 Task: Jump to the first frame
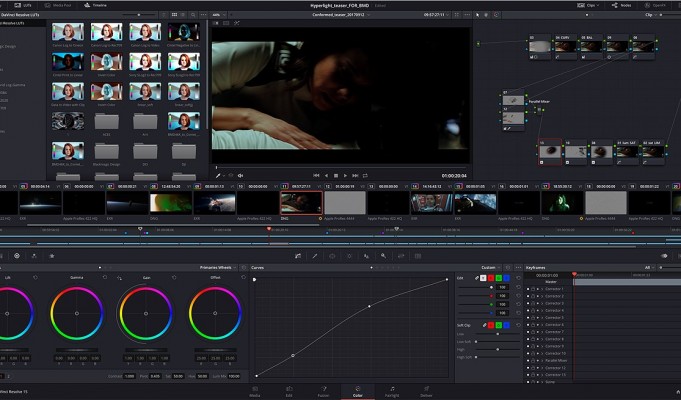tap(316, 175)
